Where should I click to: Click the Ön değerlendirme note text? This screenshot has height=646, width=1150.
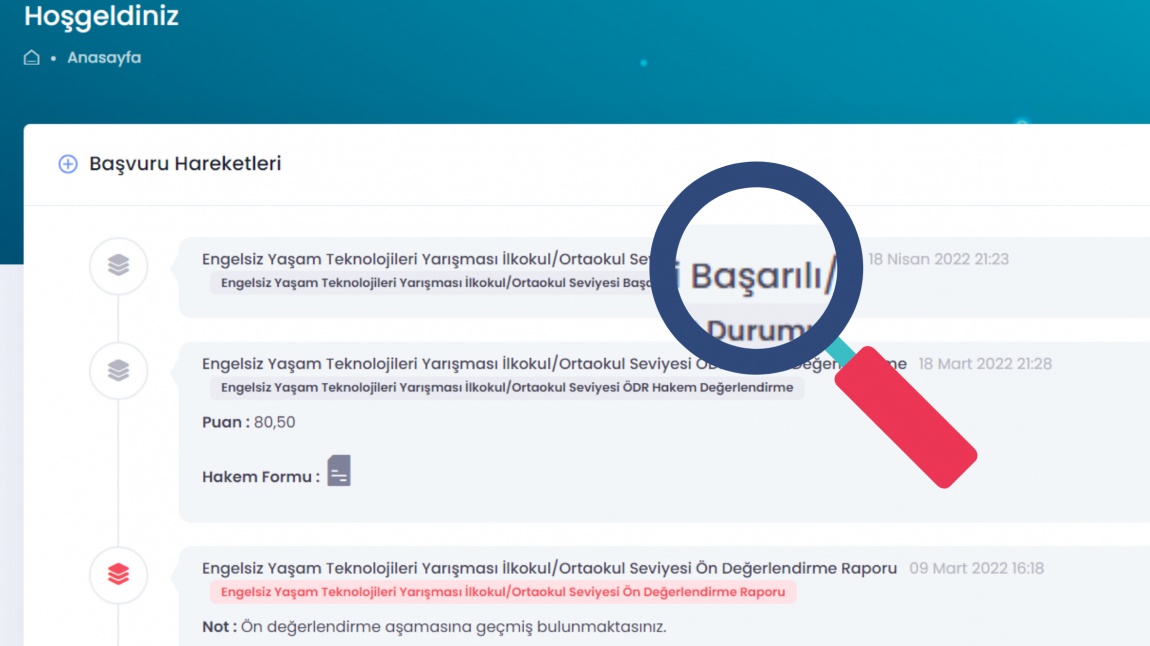pyautogui.click(x=434, y=627)
